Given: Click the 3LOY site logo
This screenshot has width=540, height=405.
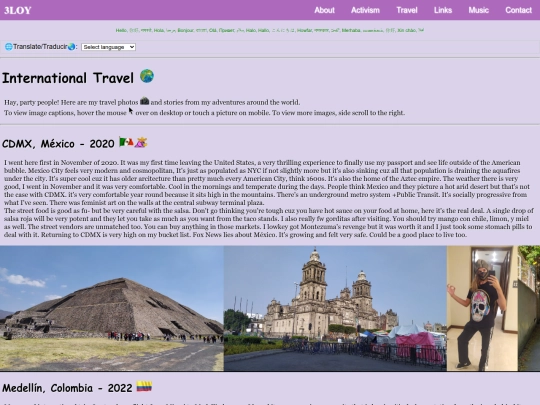Looking at the screenshot, I should (x=18, y=10).
